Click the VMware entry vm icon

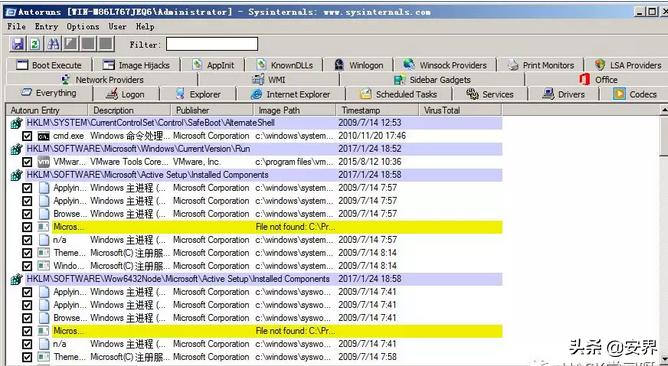(x=43, y=162)
